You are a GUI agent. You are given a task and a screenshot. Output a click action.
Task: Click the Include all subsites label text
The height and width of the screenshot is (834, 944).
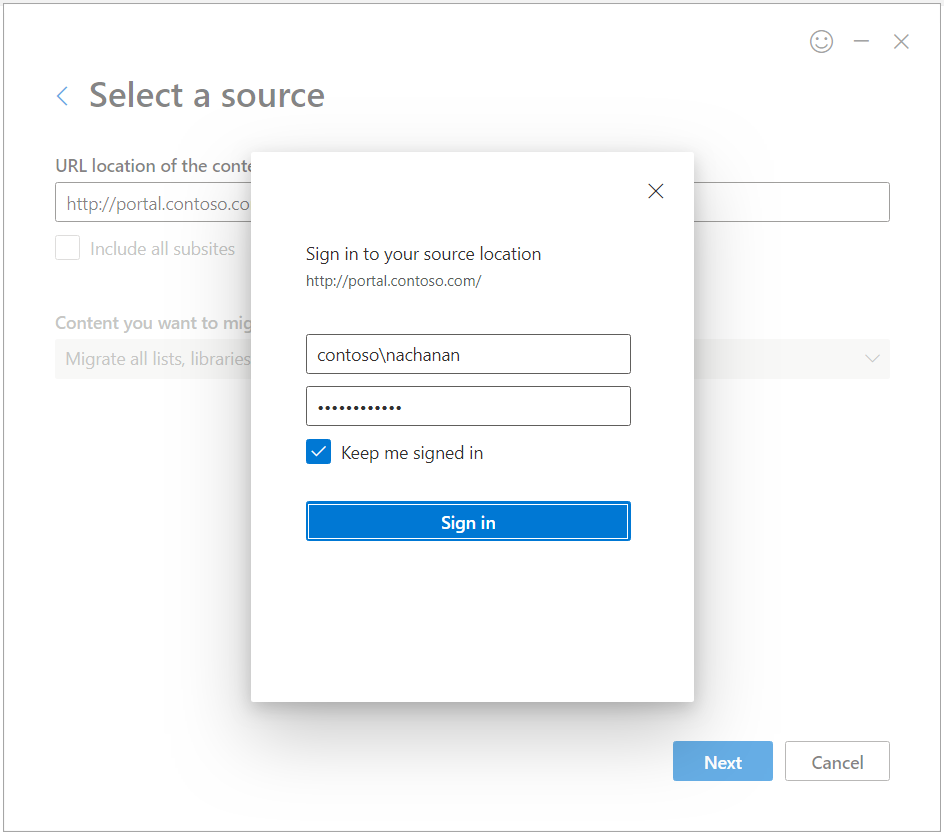click(x=162, y=249)
